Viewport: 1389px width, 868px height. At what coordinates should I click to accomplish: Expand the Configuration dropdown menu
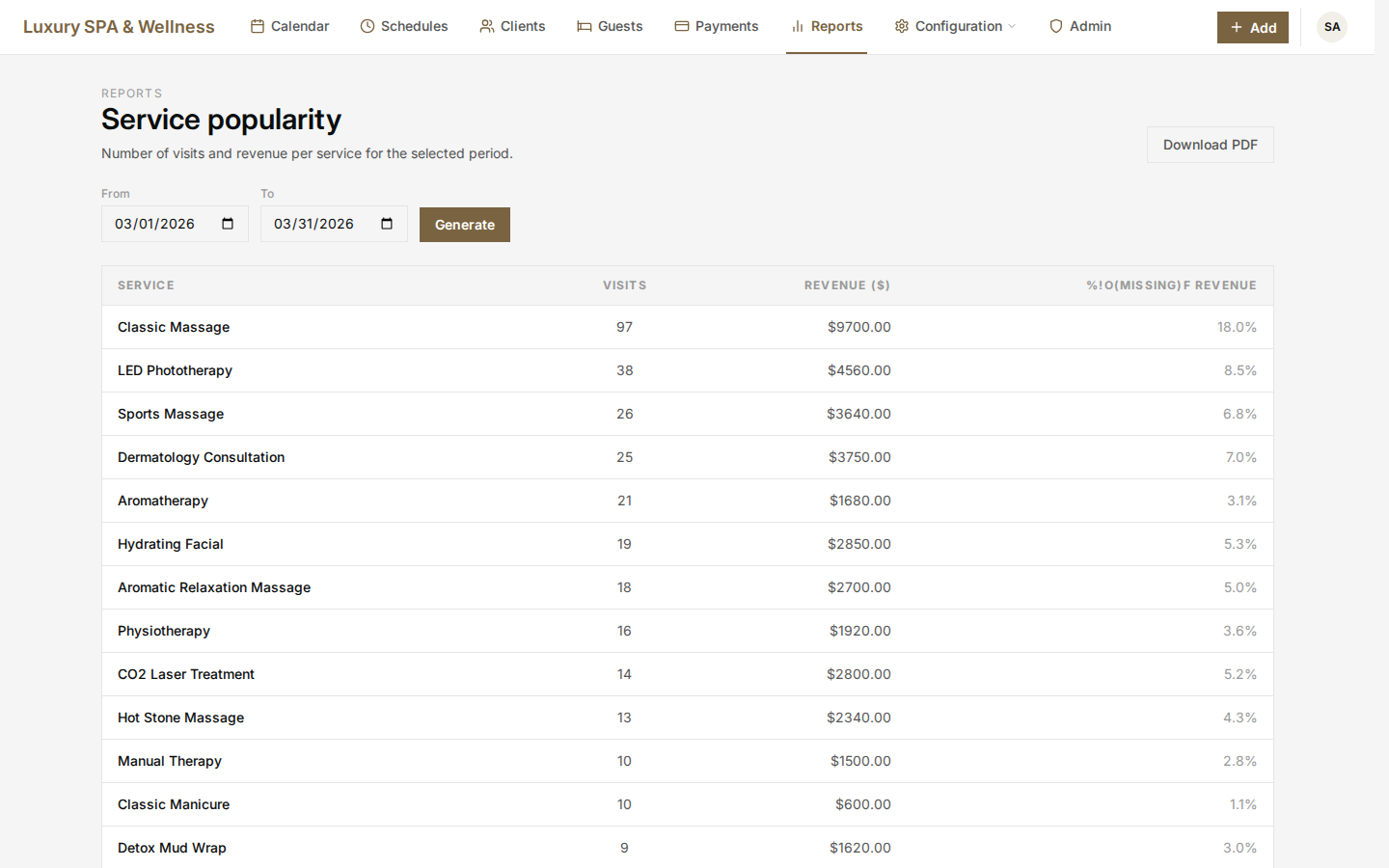pyautogui.click(x=1010, y=27)
